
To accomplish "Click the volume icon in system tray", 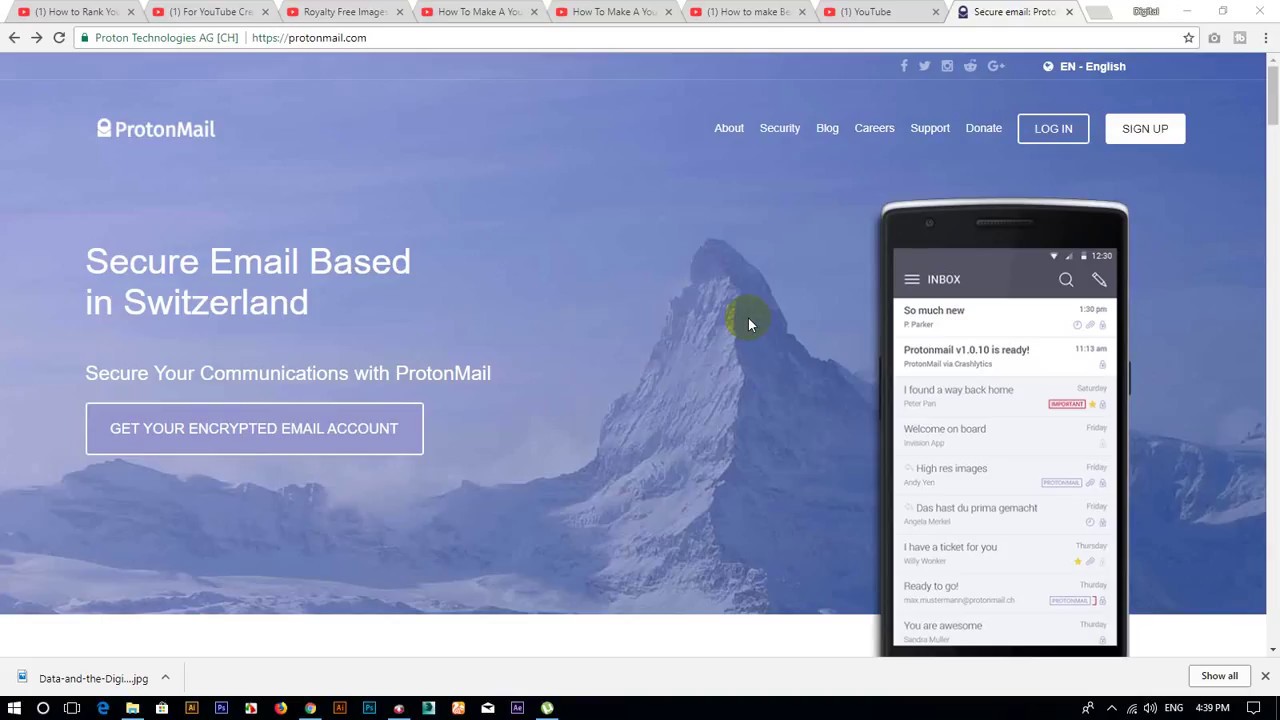I will point(1151,708).
